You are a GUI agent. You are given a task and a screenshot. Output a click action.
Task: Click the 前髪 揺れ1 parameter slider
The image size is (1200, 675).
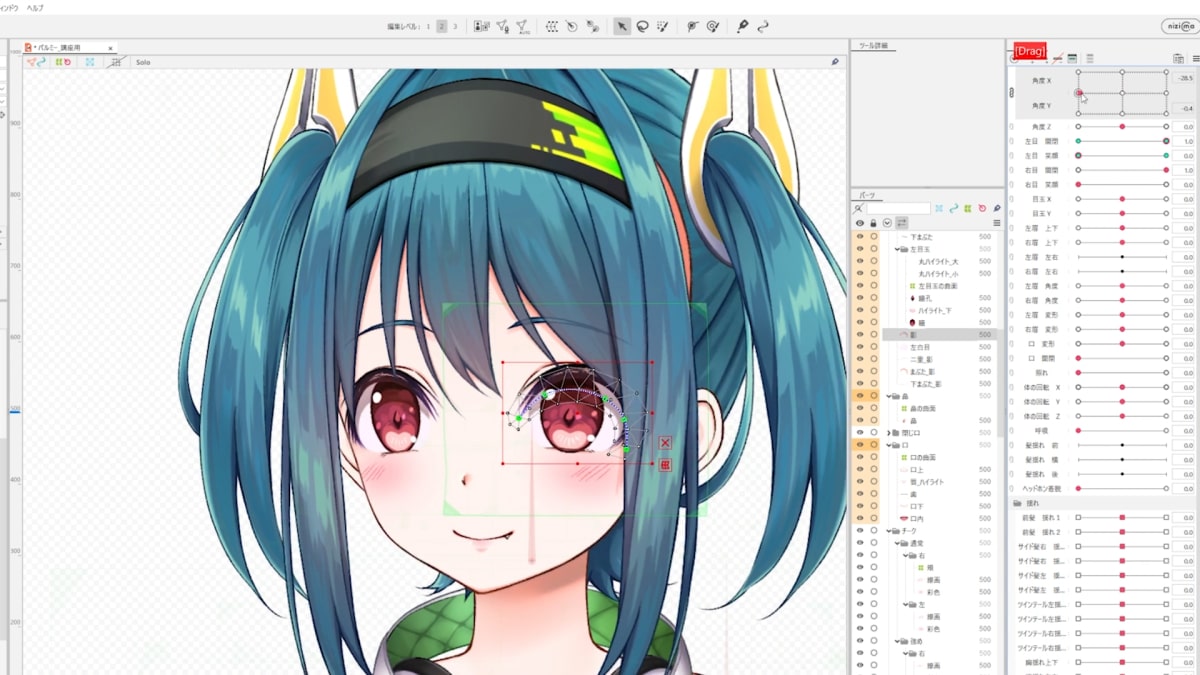1122,518
